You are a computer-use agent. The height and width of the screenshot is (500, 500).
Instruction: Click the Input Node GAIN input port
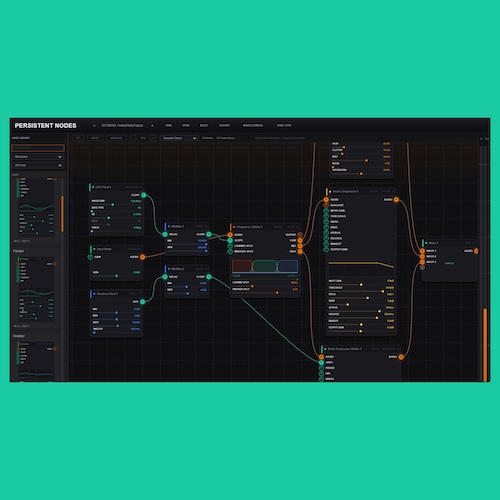coord(90,257)
